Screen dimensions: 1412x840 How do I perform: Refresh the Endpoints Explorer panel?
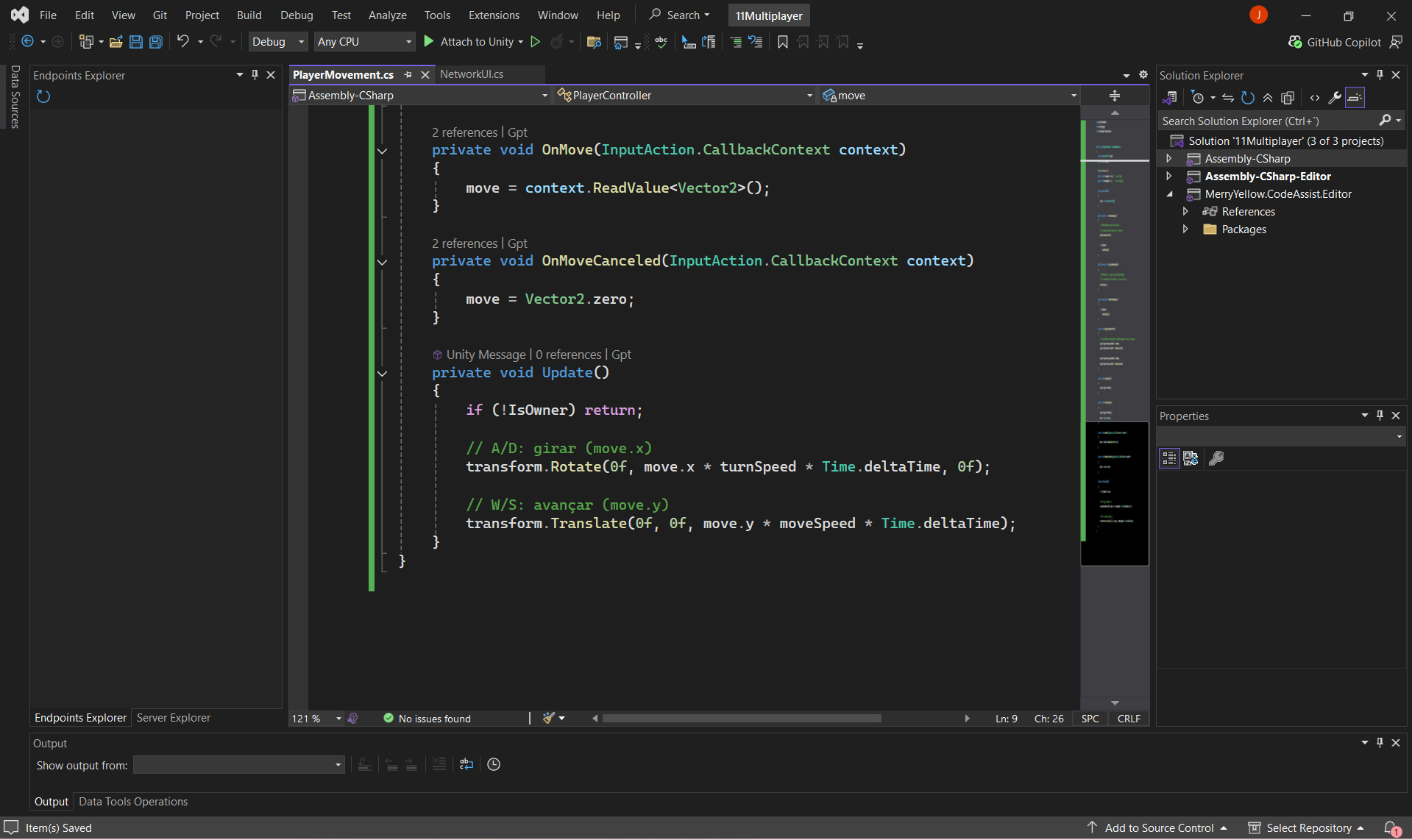click(x=43, y=96)
